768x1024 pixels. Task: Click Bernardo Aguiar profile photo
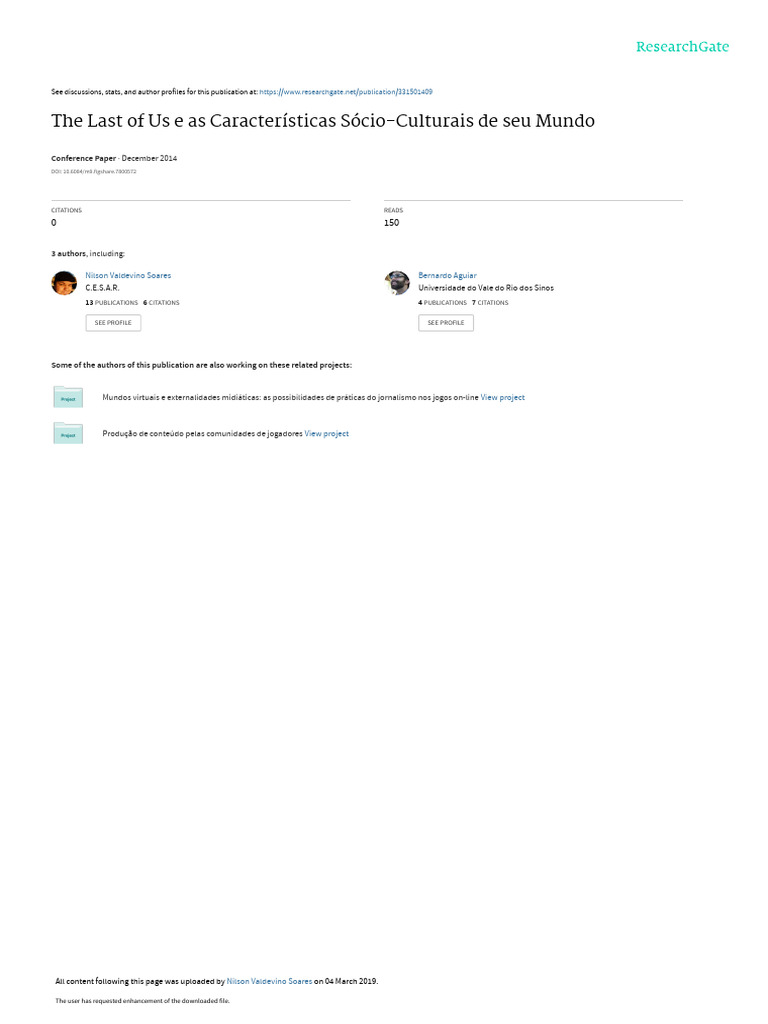tap(397, 283)
